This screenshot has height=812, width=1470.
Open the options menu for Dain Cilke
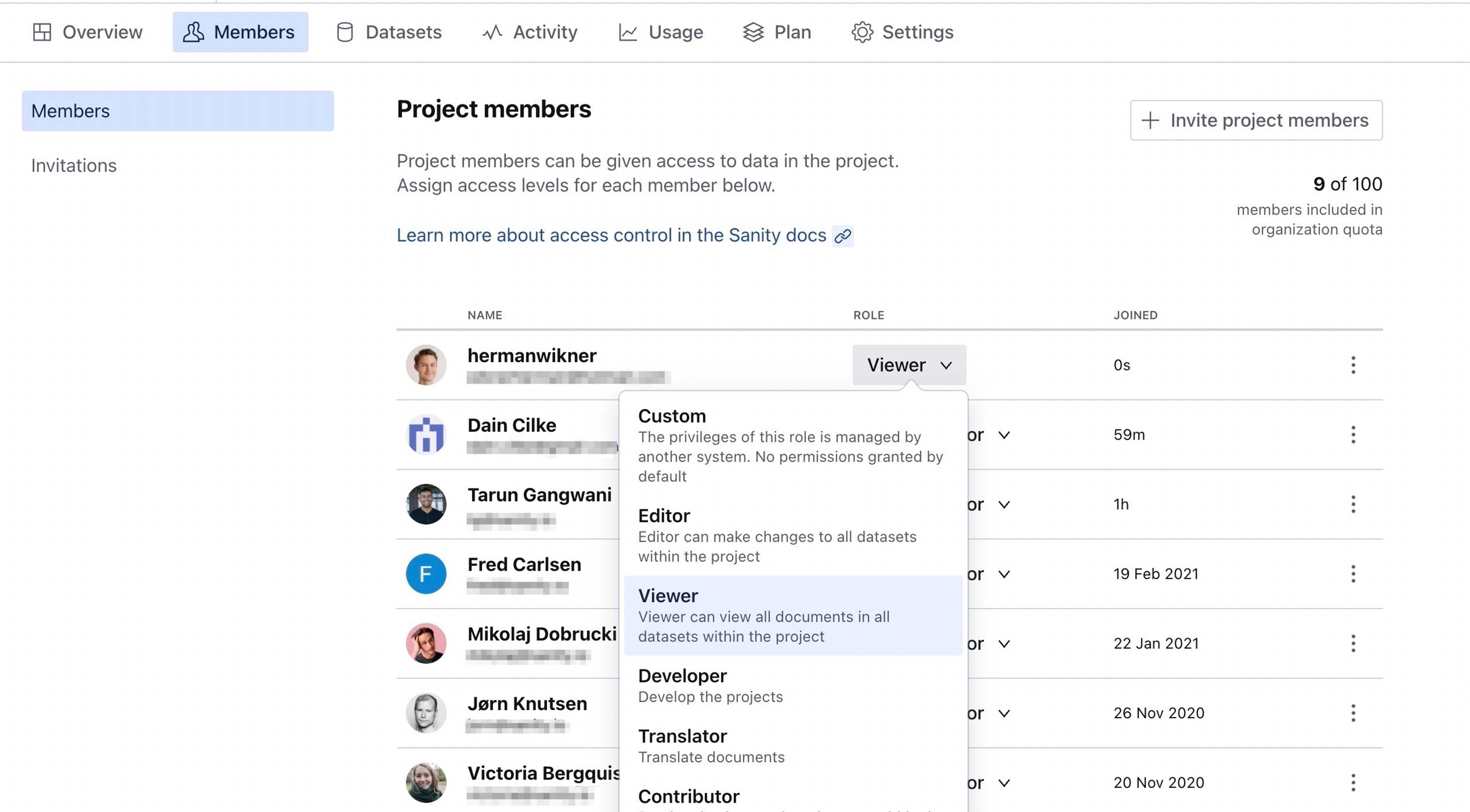pos(1352,435)
